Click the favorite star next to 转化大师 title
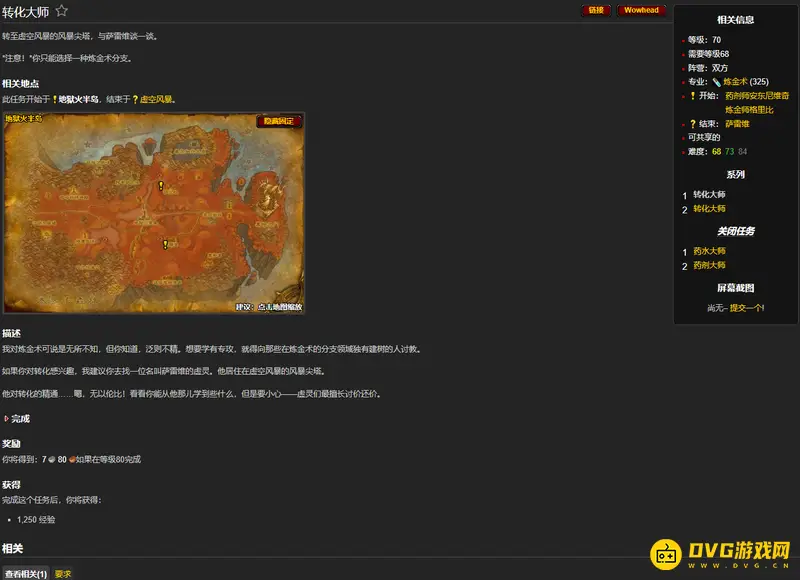The height and width of the screenshot is (580, 800). [62, 11]
